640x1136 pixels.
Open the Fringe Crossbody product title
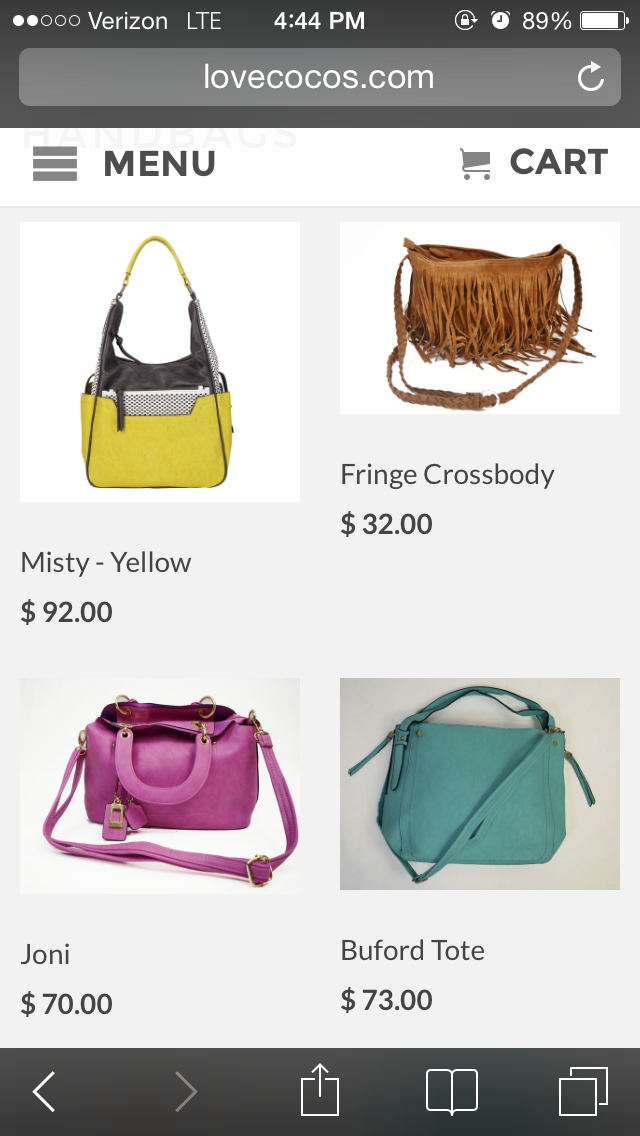click(x=447, y=475)
